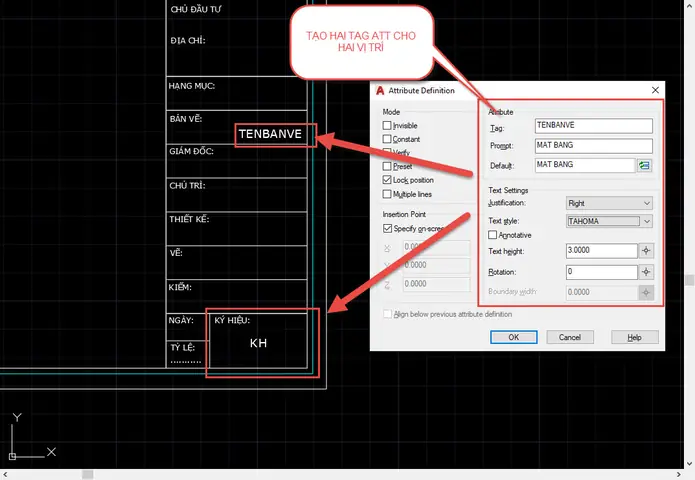
Task: Click the vertical scrollbar down arrow
Action: (x=689, y=464)
